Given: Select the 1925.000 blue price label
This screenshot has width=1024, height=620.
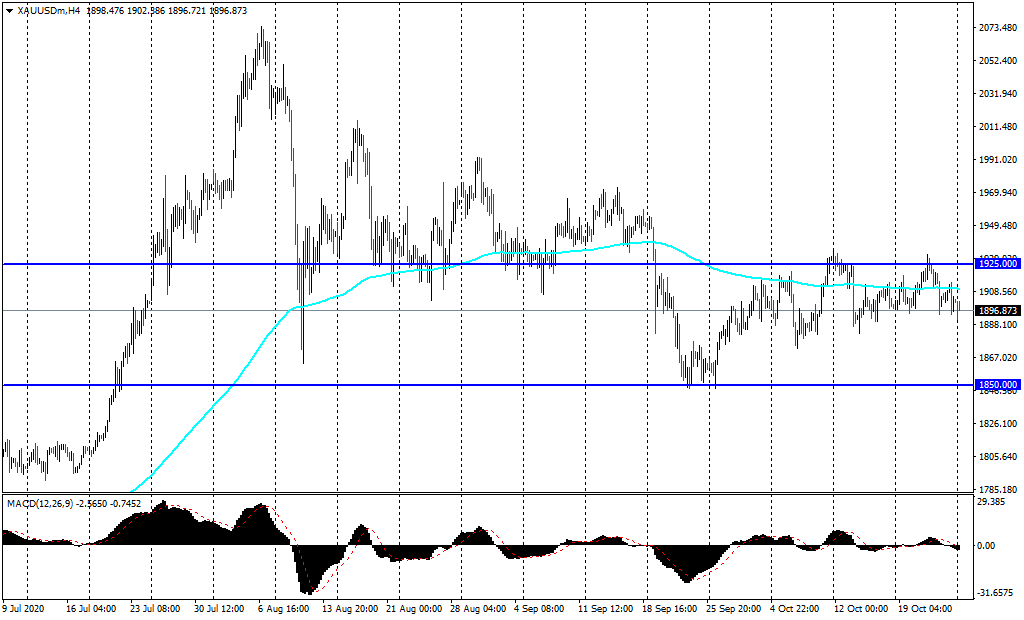Looking at the screenshot, I should pyautogui.click(x=998, y=263).
